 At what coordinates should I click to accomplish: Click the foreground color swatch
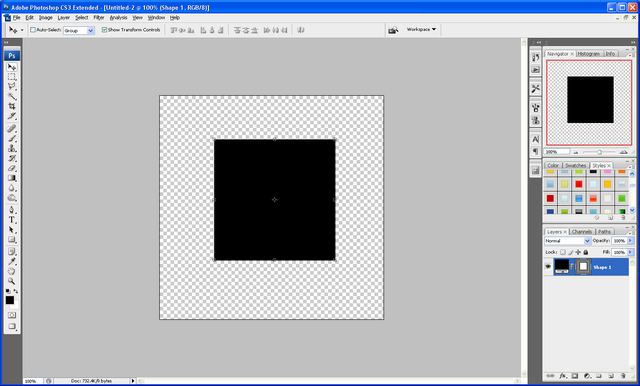click(x=10, y=300)
